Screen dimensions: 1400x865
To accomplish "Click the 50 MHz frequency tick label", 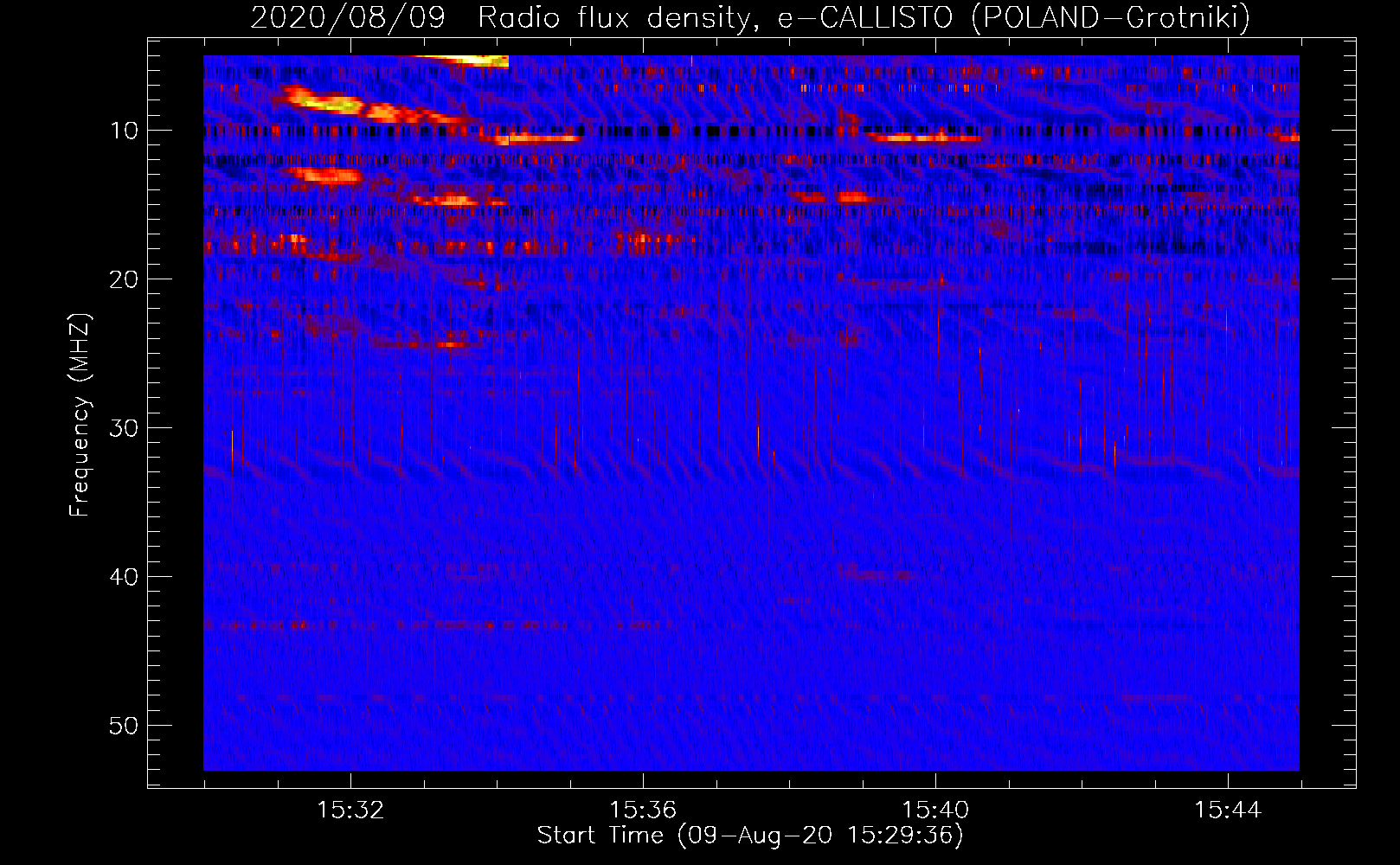I will click(125, 726).
